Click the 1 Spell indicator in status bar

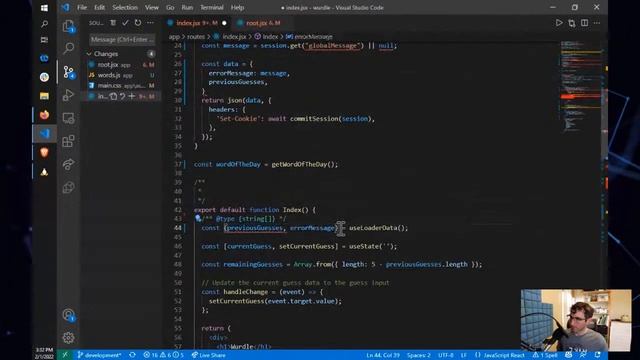[545, 355]
